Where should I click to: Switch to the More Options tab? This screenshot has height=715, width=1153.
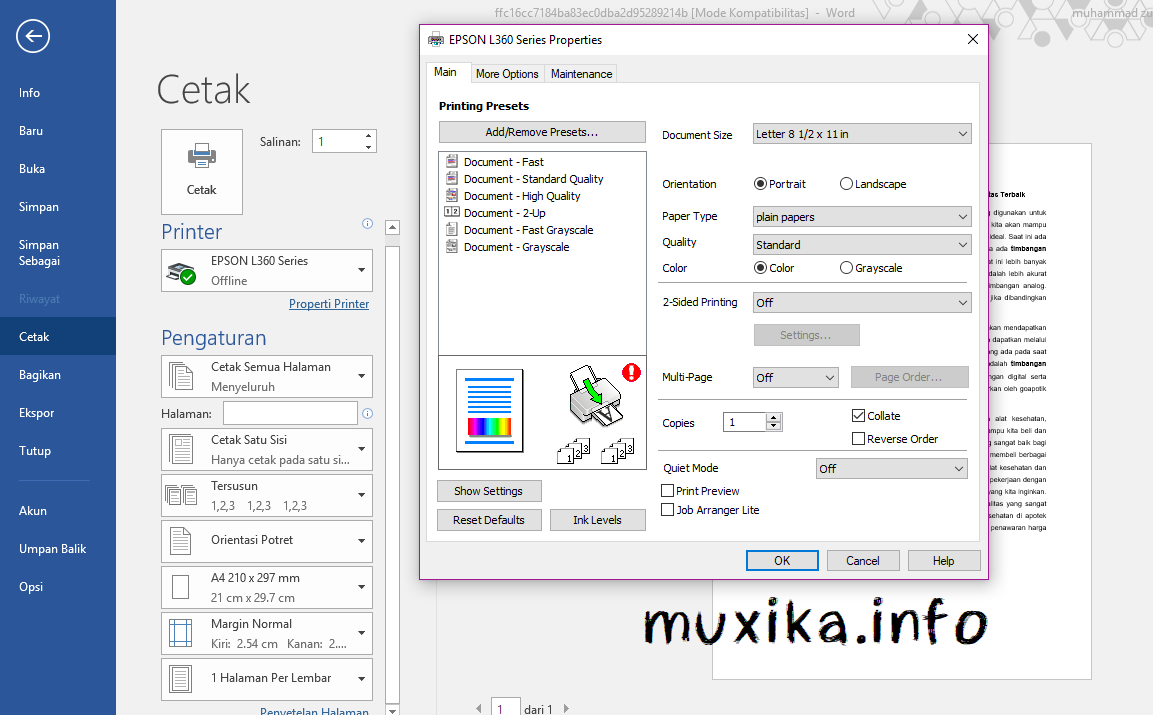click(x=507, y=74)
